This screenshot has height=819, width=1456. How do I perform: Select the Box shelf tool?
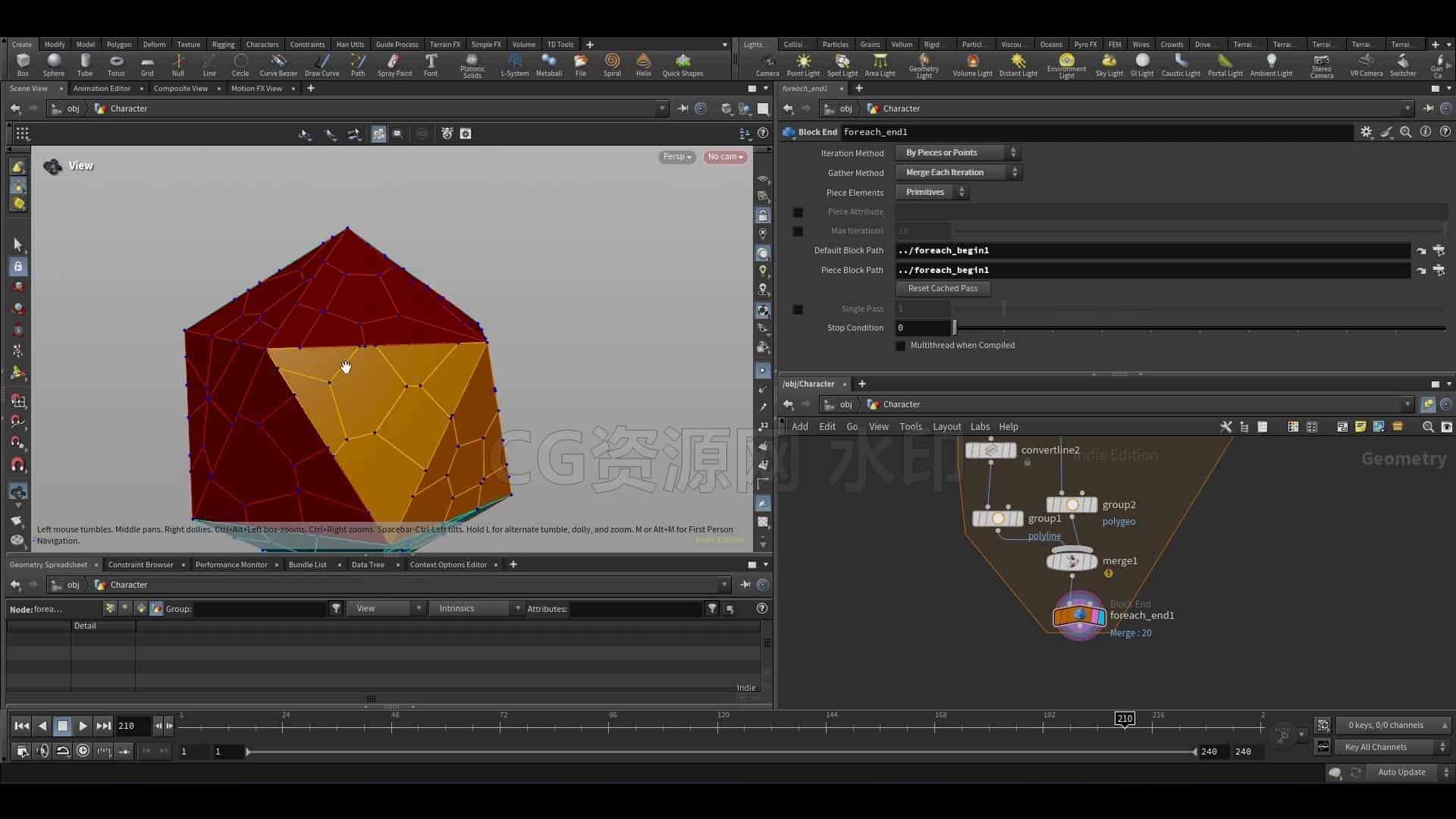point(23,65)
